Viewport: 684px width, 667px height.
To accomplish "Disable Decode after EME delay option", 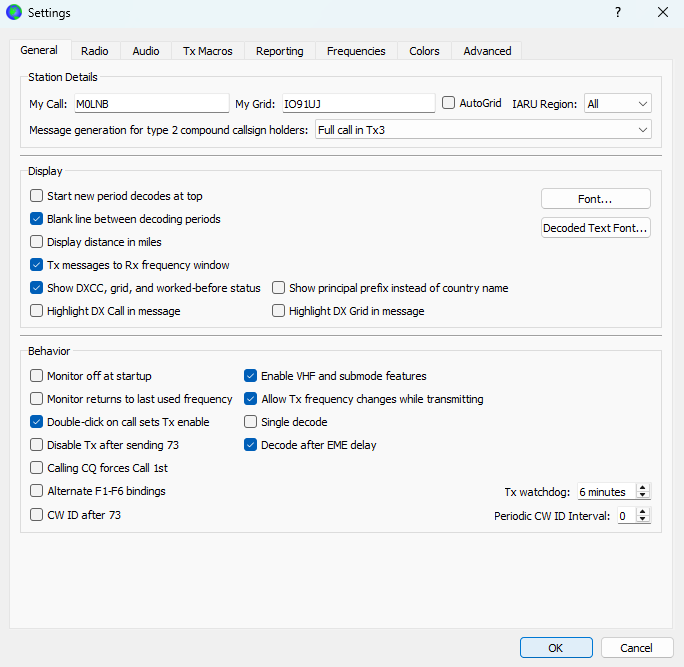I will [251, 445].
